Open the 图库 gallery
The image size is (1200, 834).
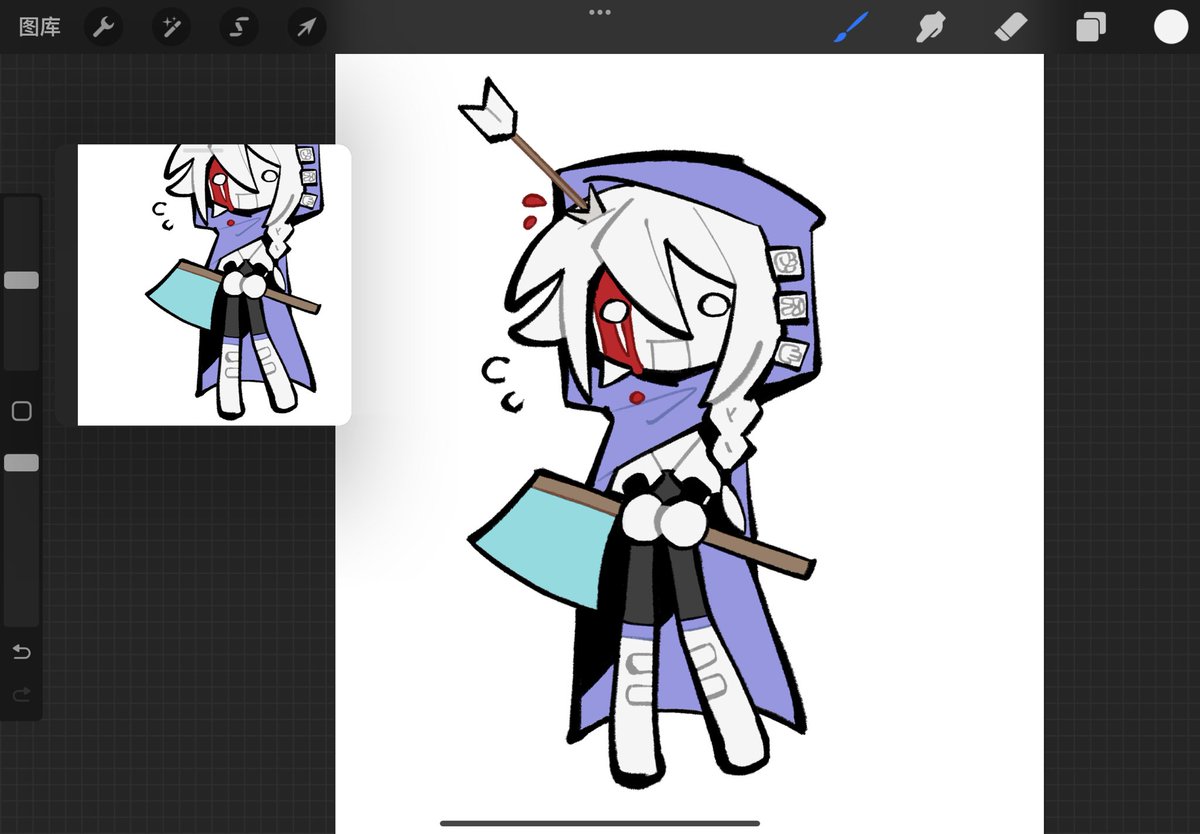(40, 27)
